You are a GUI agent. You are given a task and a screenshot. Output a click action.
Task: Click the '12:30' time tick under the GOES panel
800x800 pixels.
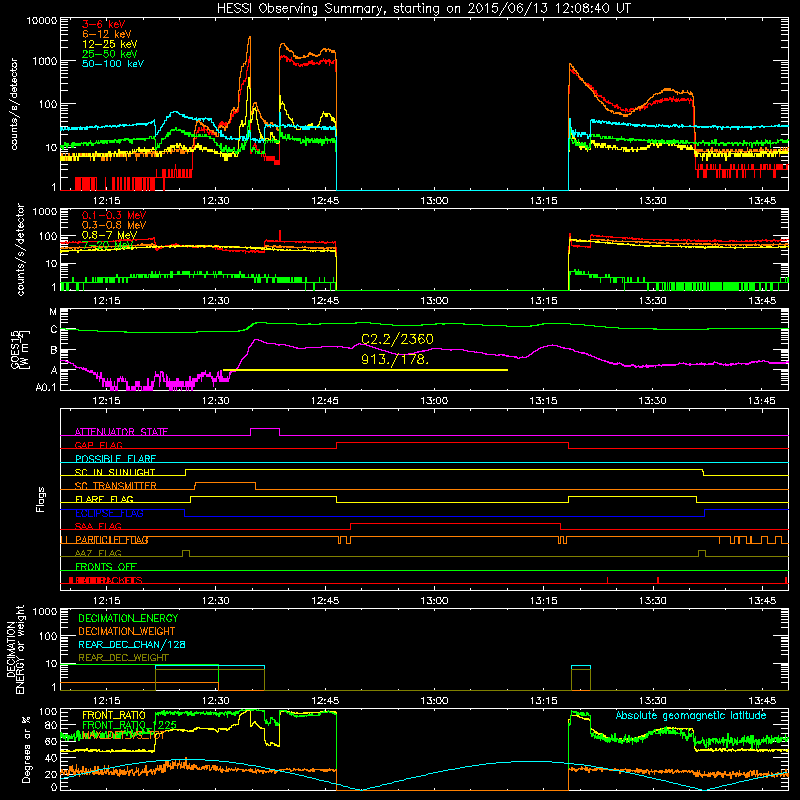tap(215, 401)
